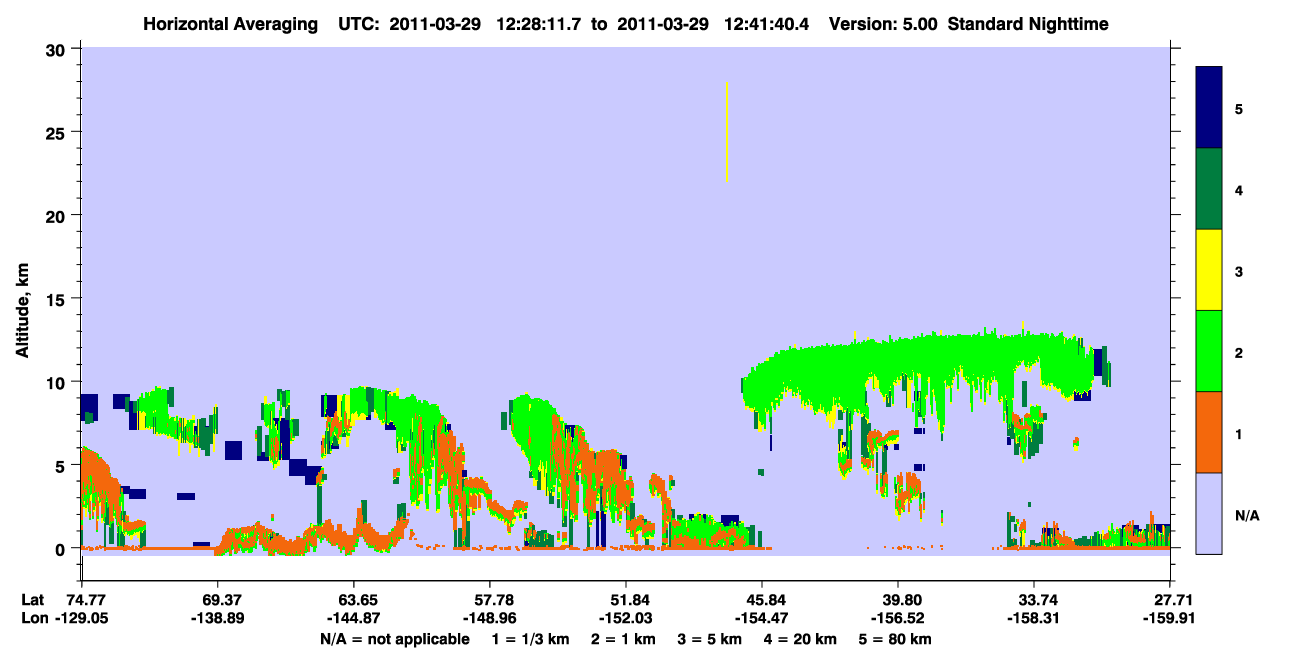This screenshot has width=1300, height=667.
Task: Click the 1 = 1/3 km caption
Action: coord(530,639)
